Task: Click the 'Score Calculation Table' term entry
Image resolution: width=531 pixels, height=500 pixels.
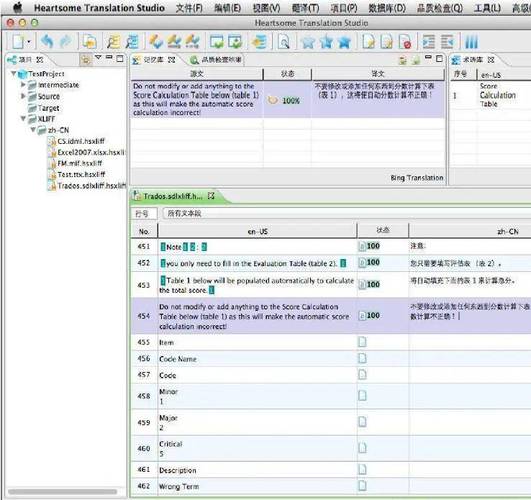Action: [x=497, y=95]
